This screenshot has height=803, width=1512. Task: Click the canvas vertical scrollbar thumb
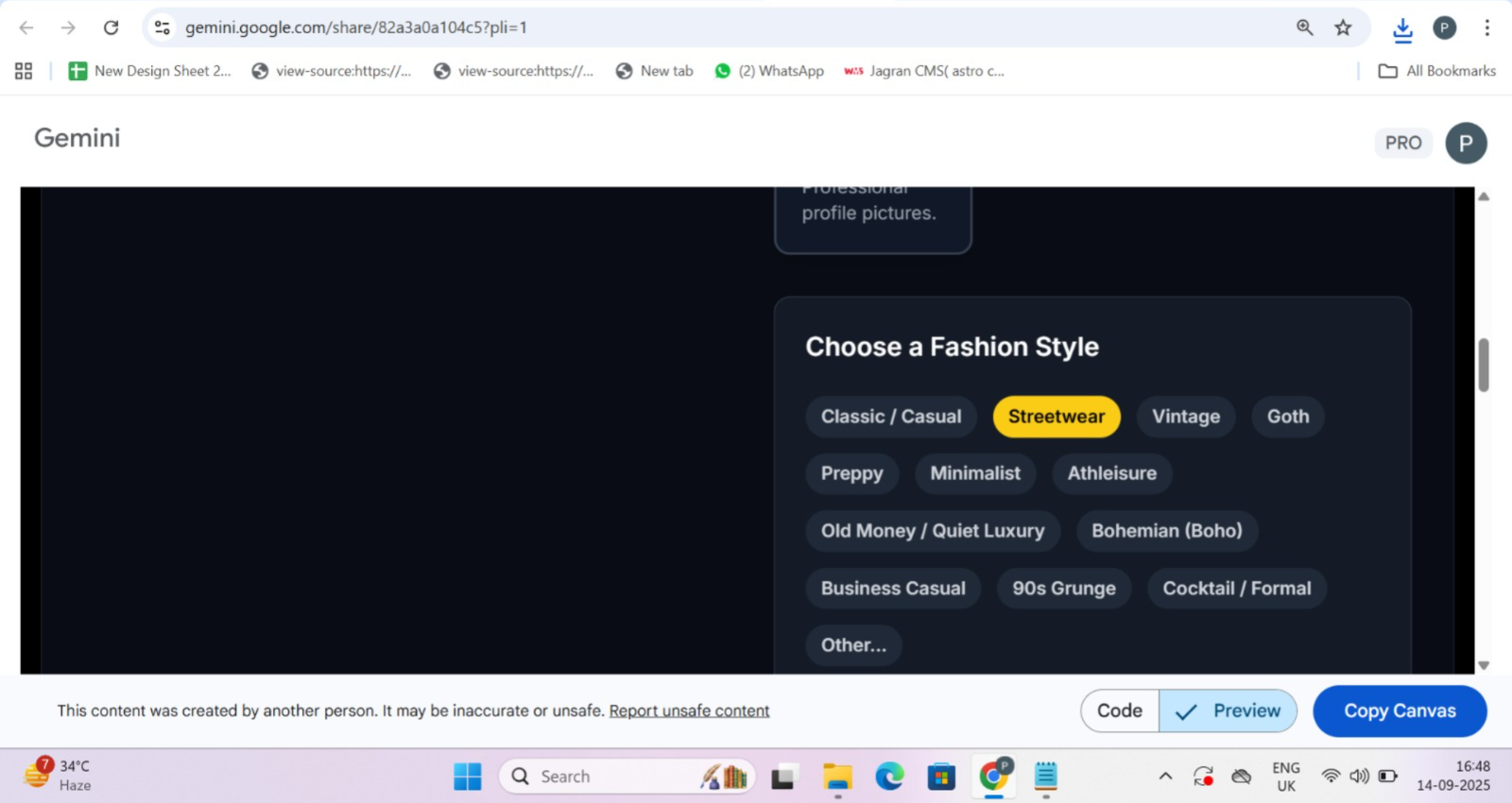pos(1484,365)
